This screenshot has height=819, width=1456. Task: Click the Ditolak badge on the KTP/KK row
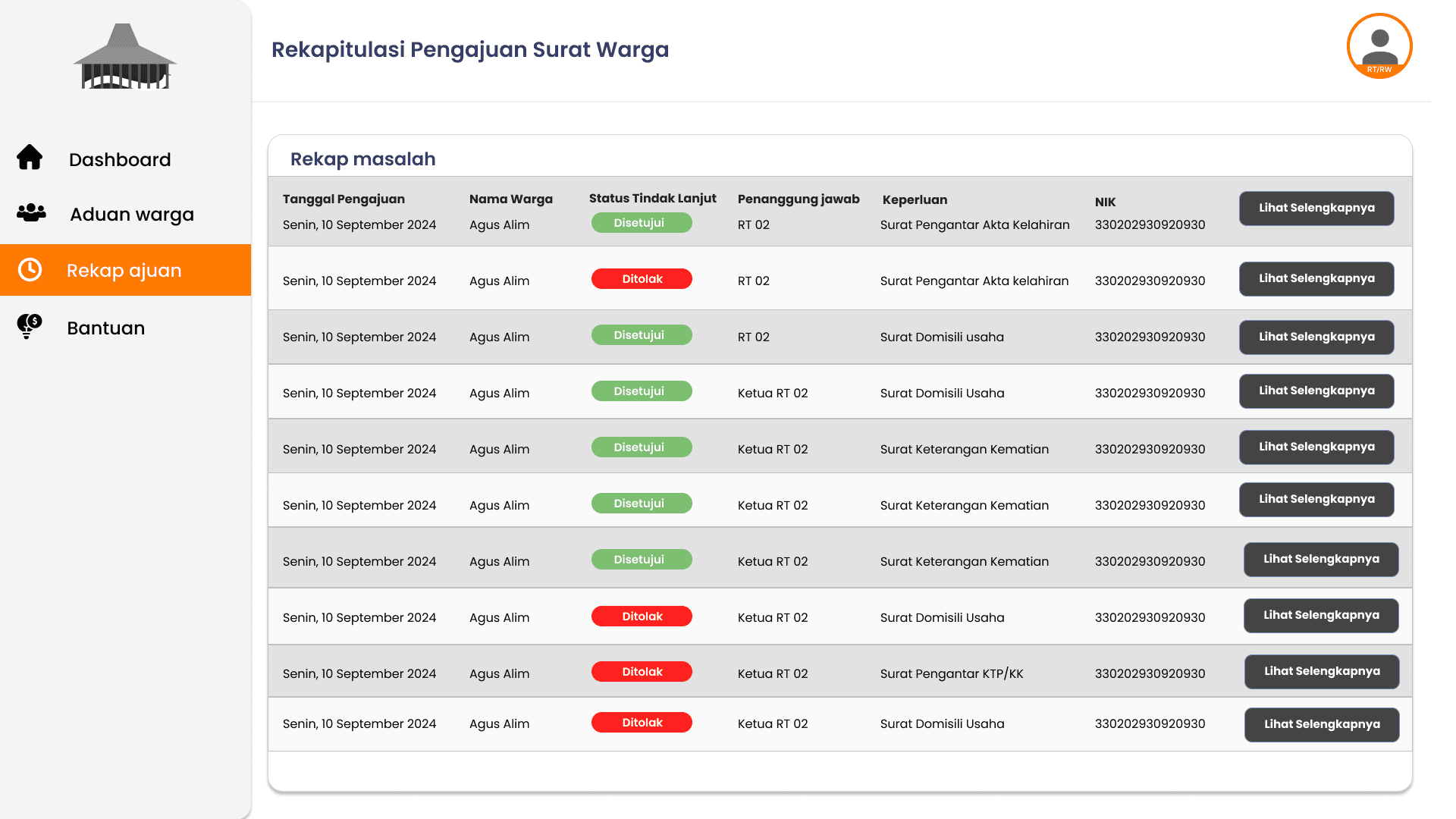642,672
